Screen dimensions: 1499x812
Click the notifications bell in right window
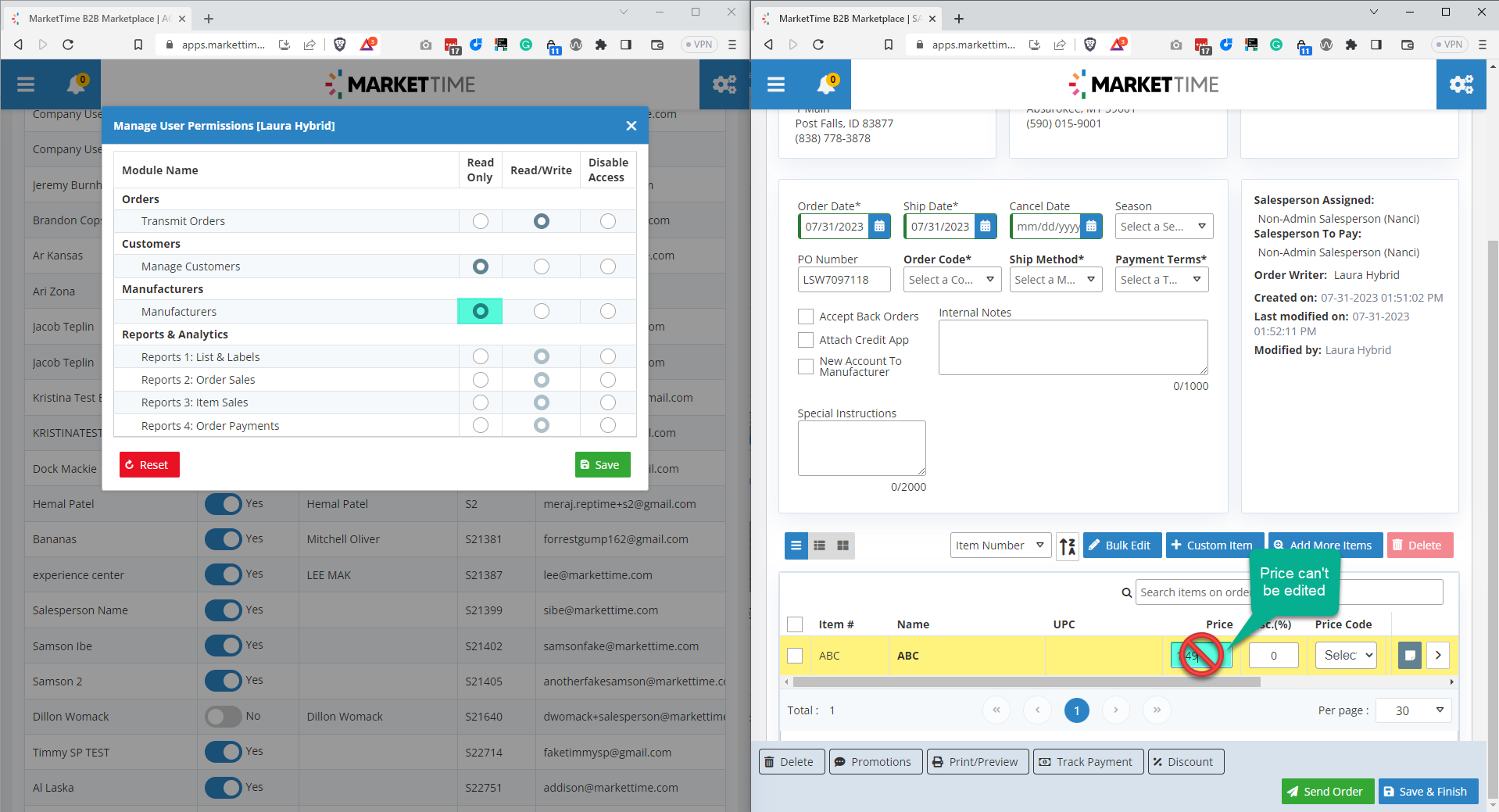tap(826, 84)
